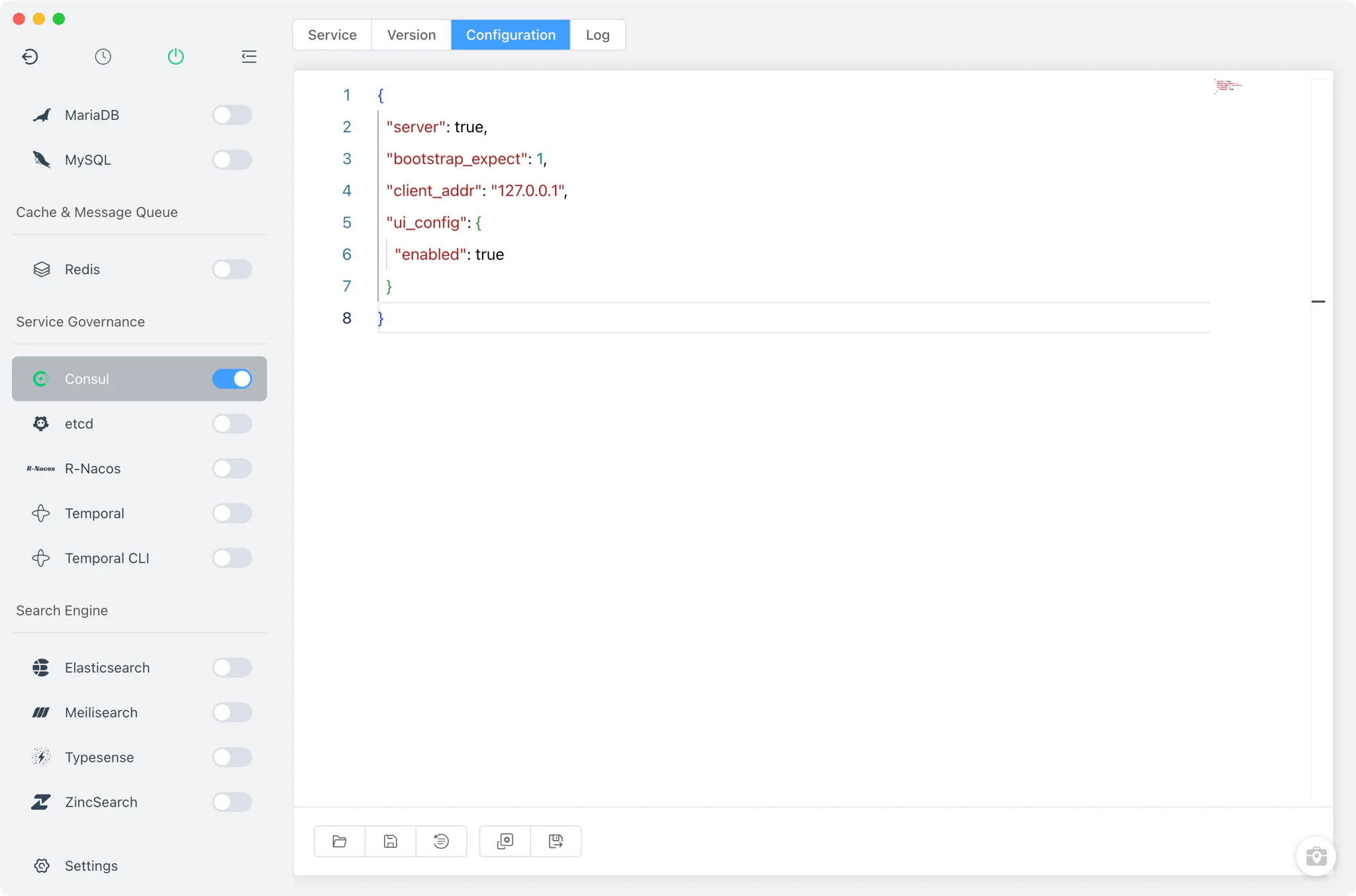Load custom config with gear-copy icon
Image resolution: width=1356 pixels, height=896 pixels.
(x=505, y=841)
